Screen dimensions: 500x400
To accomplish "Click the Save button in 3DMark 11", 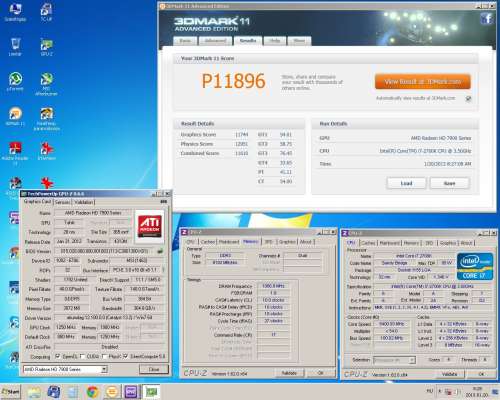I will 449,183.
